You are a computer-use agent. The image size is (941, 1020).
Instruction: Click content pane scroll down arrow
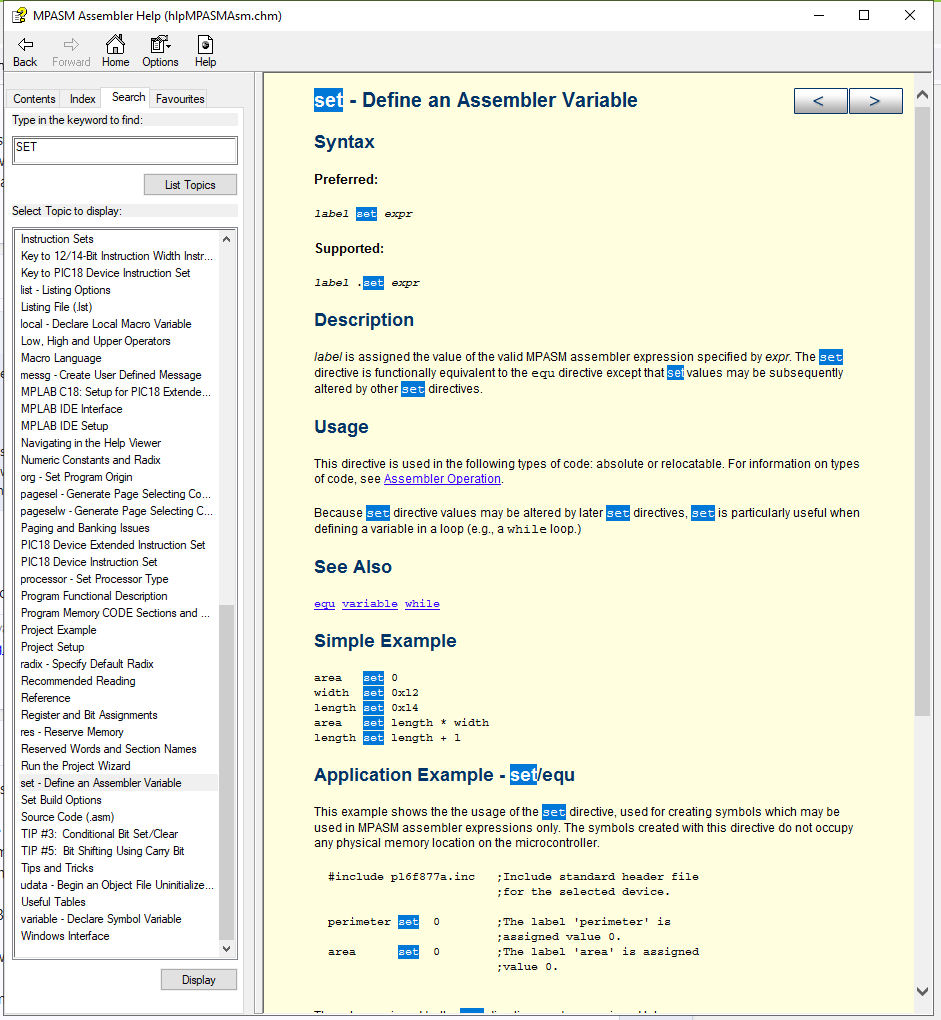(x=922, y=991)
